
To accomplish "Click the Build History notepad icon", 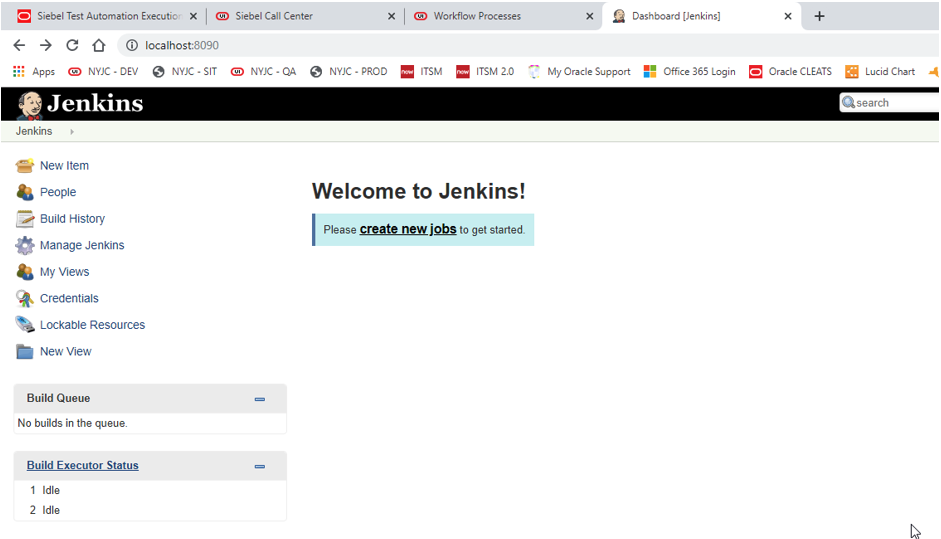I will [x=25, y=218].
